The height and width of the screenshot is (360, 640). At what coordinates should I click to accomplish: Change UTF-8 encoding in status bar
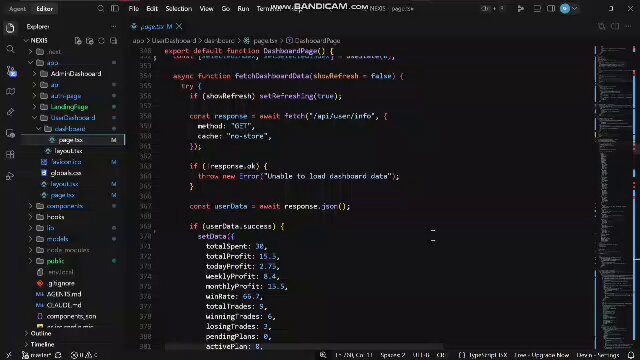coord(421,355)
